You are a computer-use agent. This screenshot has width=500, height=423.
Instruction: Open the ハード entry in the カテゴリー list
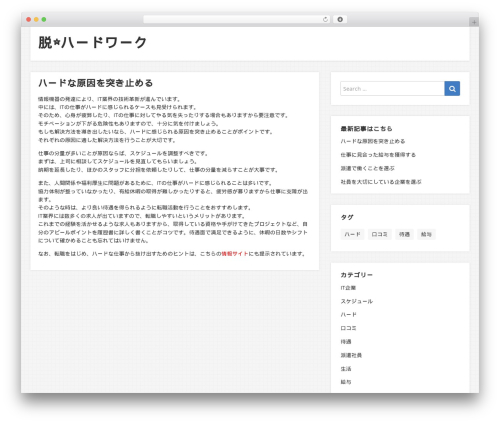pos(348,315)
